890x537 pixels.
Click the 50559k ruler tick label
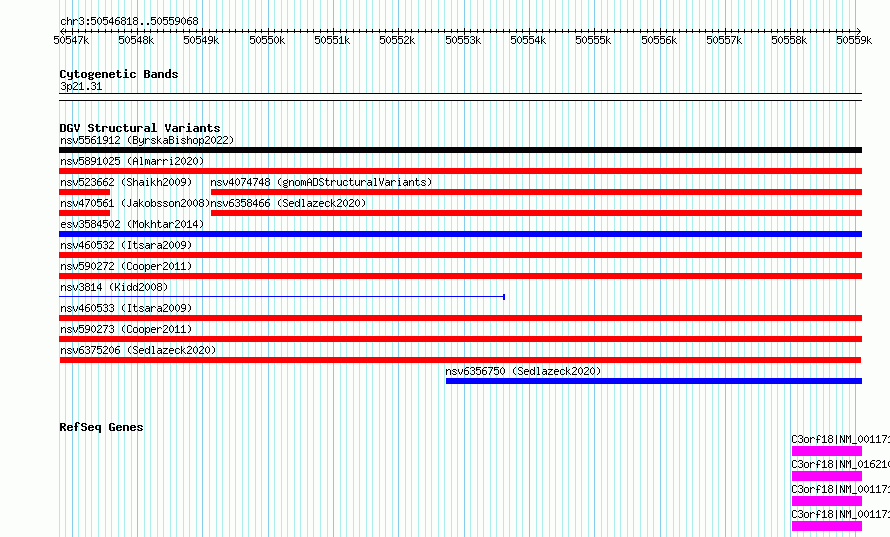pos(854,40)
